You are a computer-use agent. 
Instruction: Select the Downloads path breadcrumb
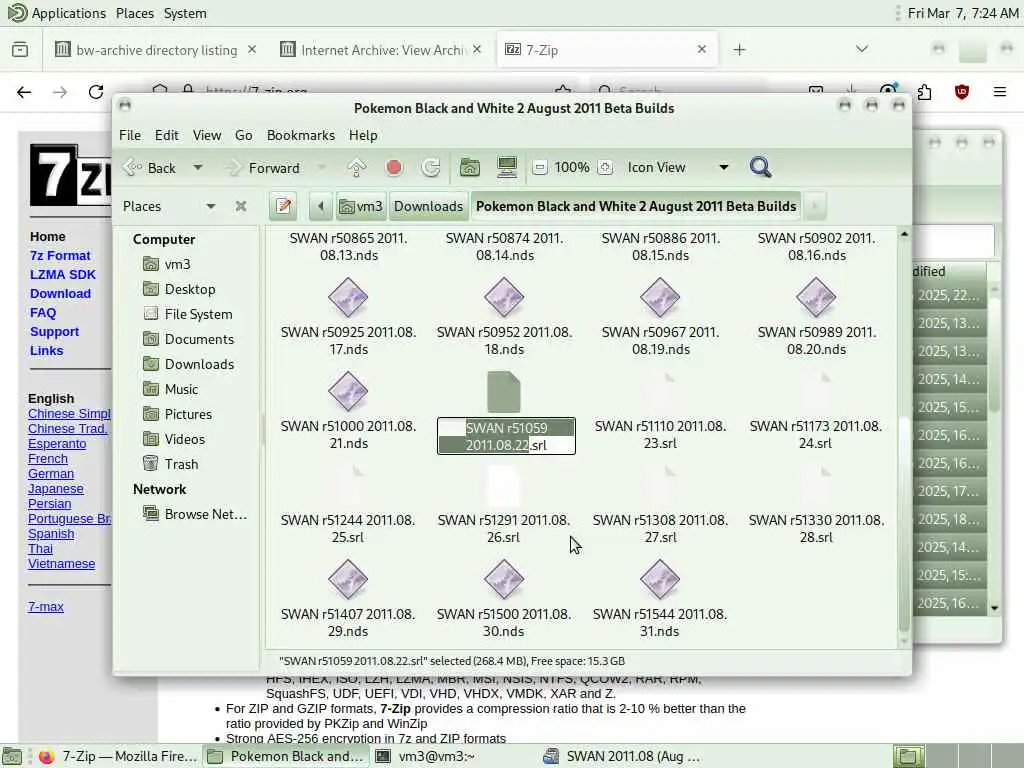[428, 206]
